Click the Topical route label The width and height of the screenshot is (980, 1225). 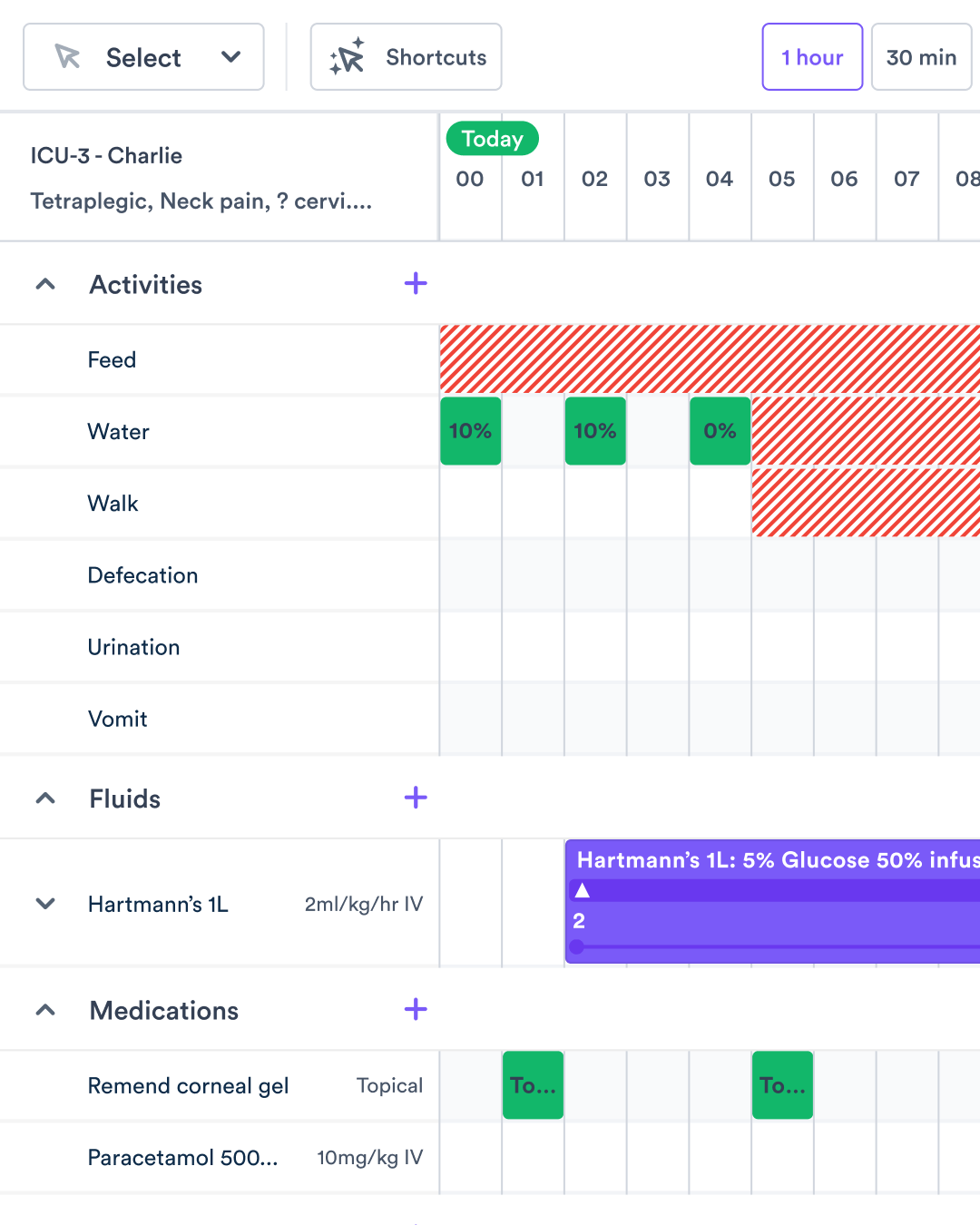[389, 1085]
